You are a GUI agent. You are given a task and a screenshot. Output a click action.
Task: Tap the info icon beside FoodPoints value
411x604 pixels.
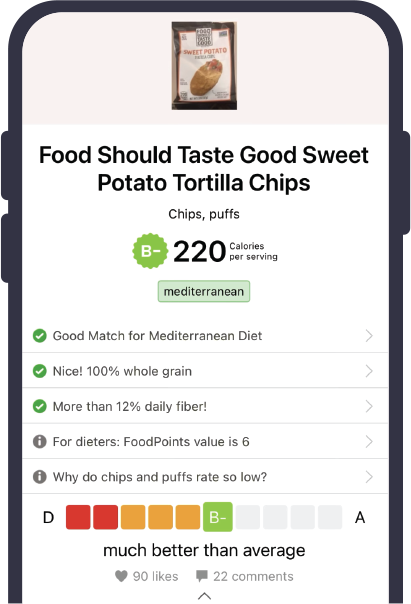[40, 441]
